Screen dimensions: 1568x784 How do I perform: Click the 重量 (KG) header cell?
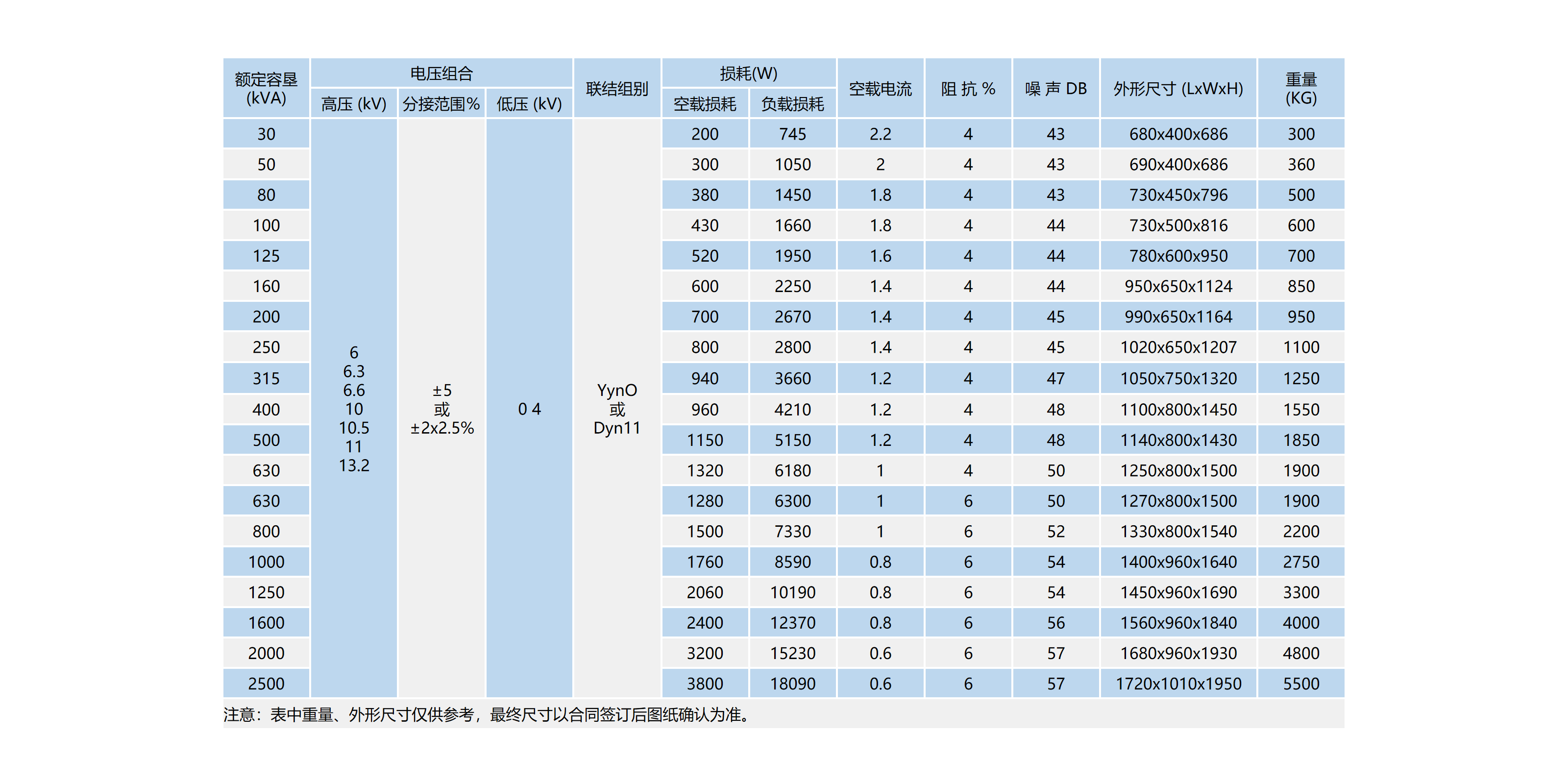tap(1301, 88)
